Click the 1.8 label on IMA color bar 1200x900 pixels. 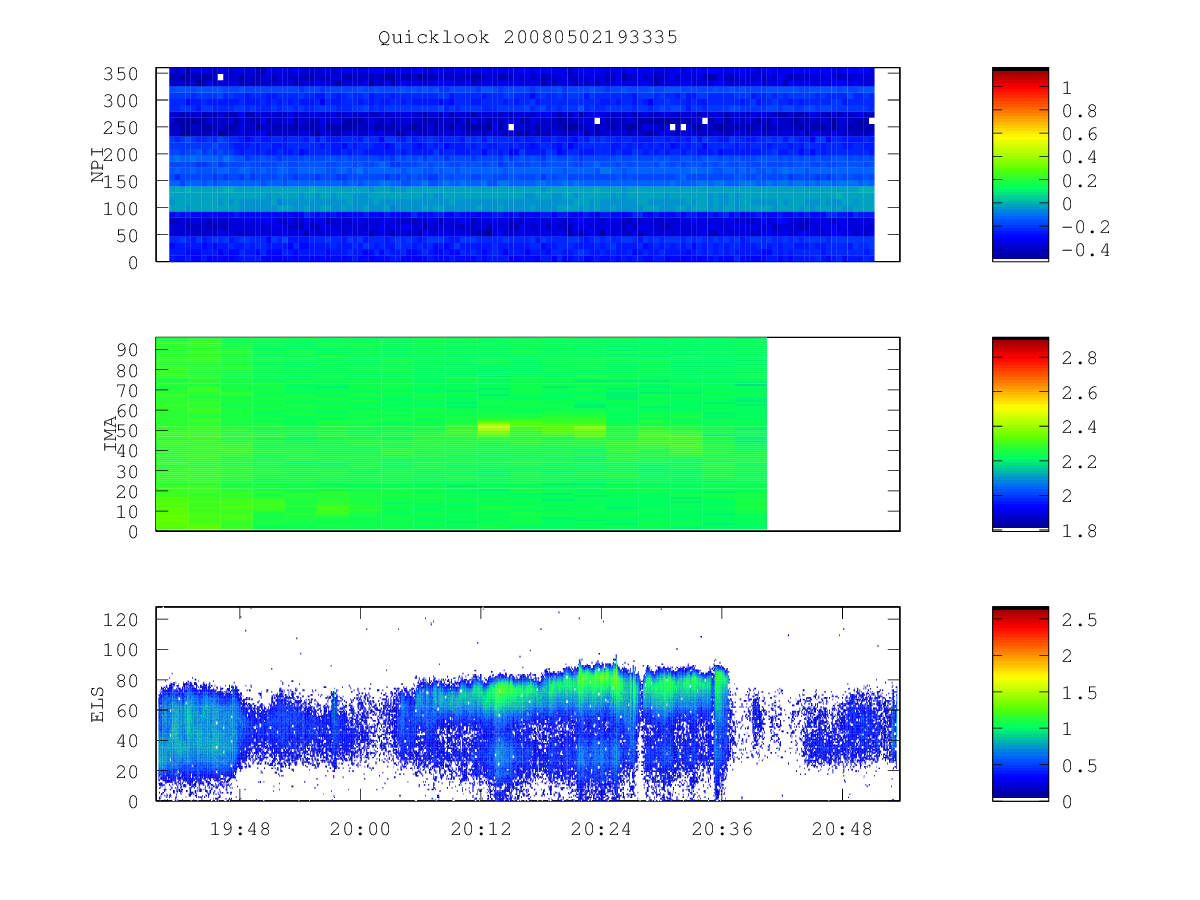(1079, 531)
